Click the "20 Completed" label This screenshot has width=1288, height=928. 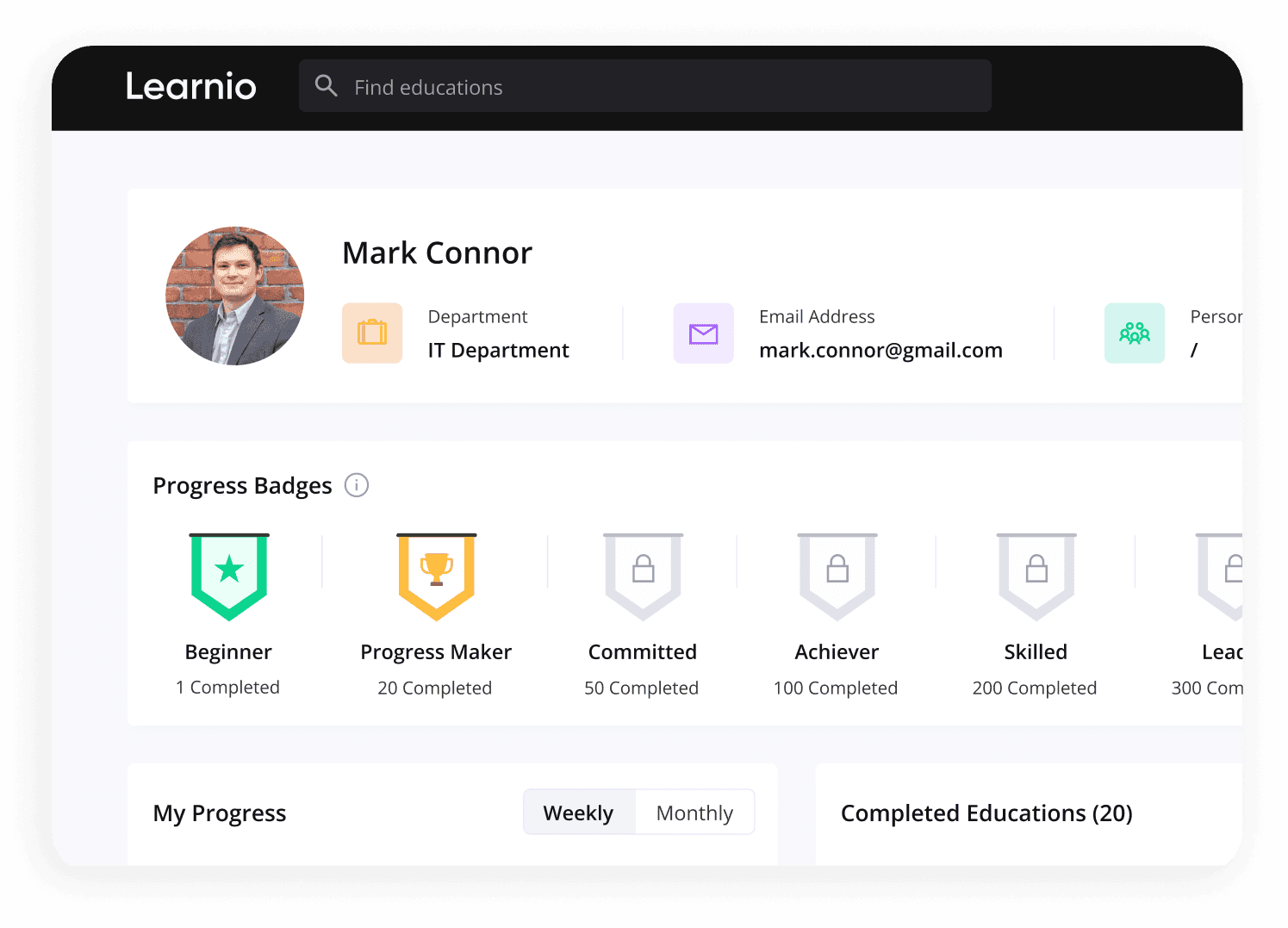[x=435, y=688]
